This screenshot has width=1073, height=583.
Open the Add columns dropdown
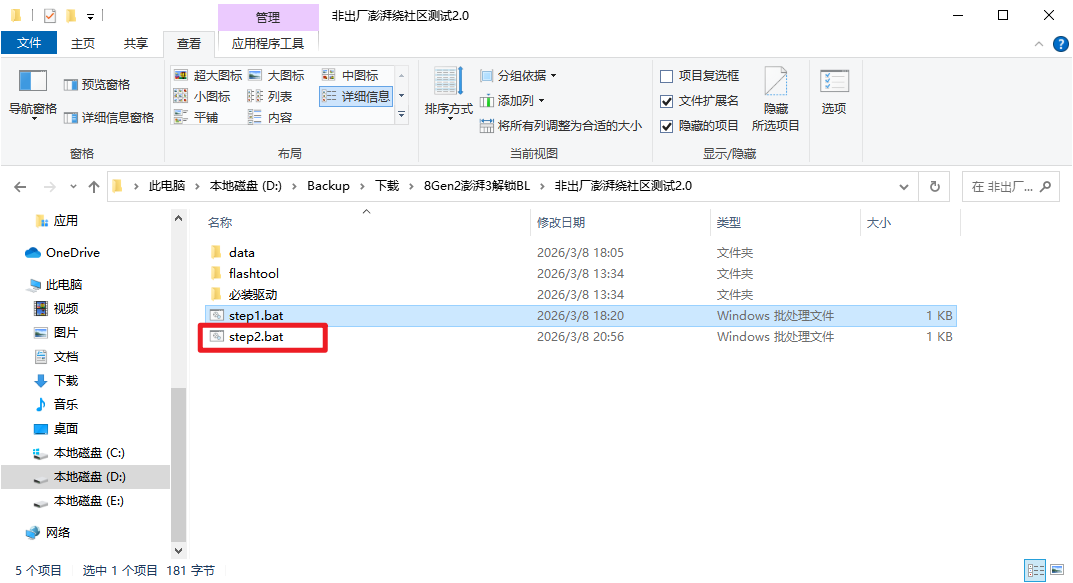coord(512,101)
